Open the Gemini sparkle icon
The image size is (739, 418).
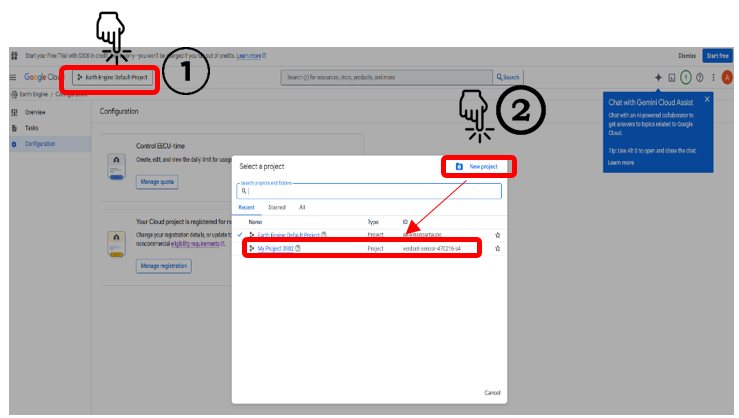tap(657, 77)
